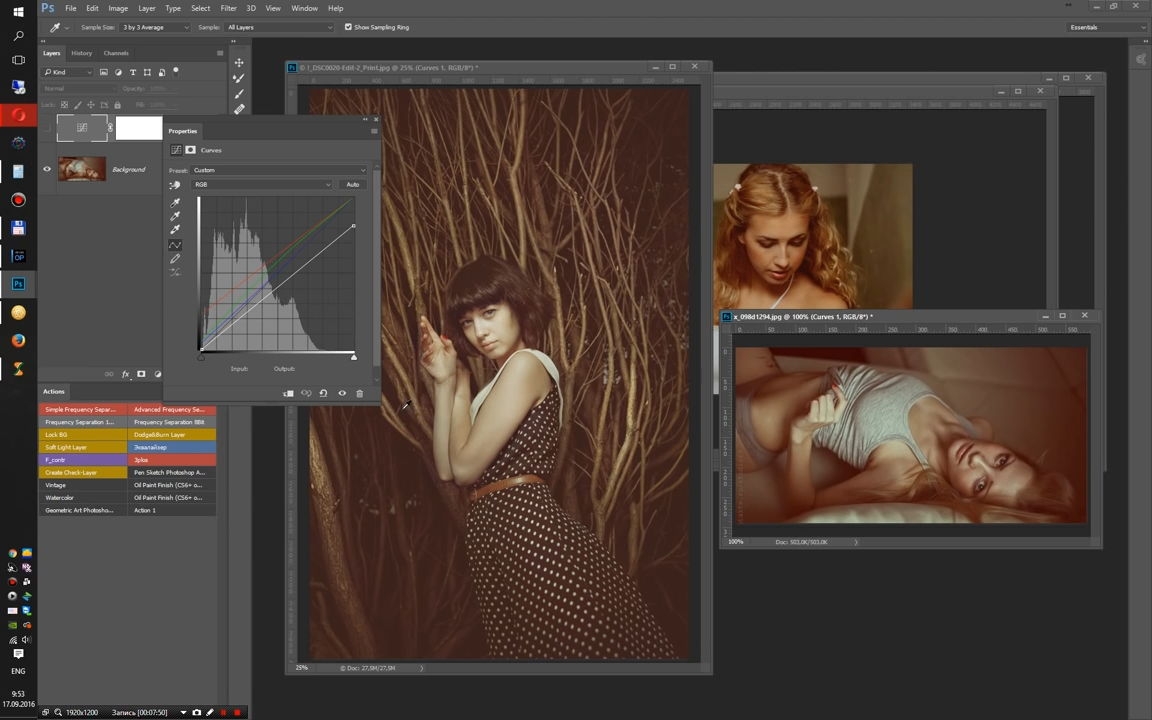
Task: Open the blend mode Normal dropdown
Action: pos(79,88)
